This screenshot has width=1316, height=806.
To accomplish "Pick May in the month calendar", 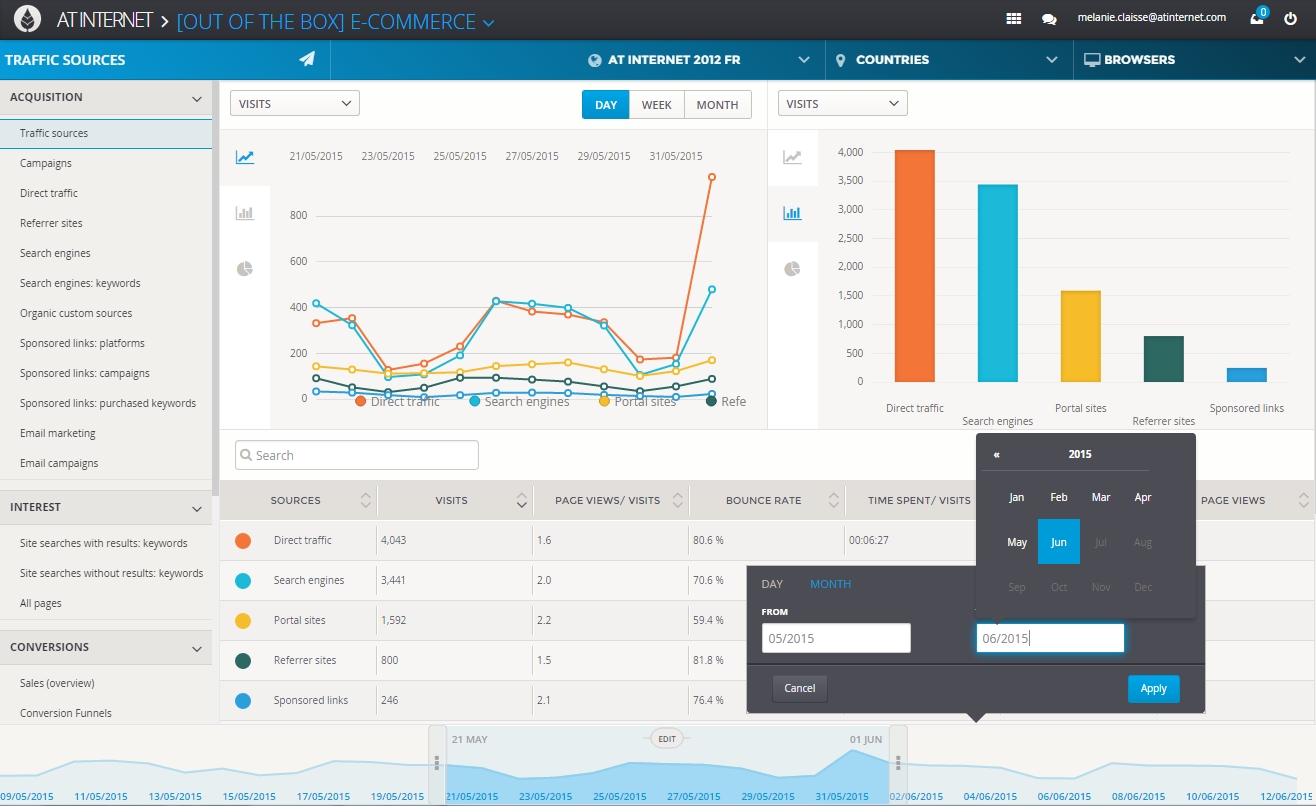I will point(1017,542).
